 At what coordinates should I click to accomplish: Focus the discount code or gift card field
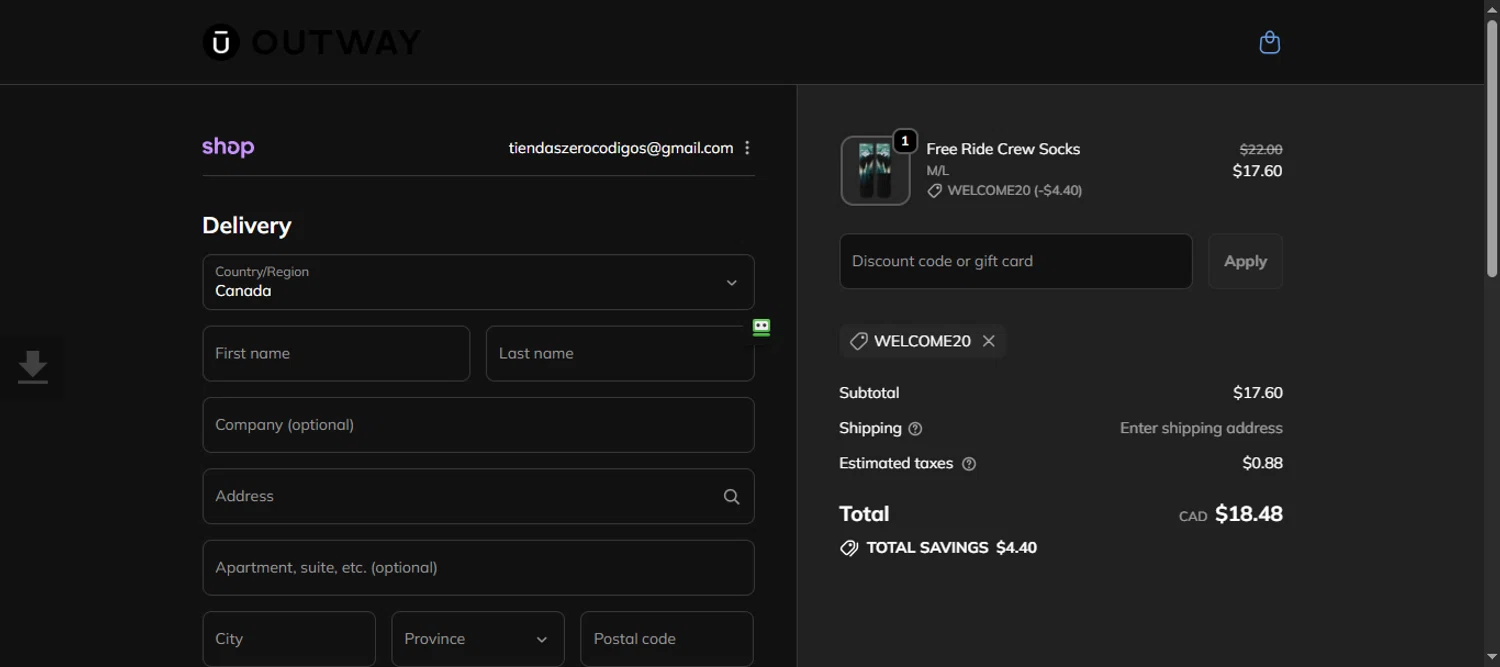(1016, 261)
